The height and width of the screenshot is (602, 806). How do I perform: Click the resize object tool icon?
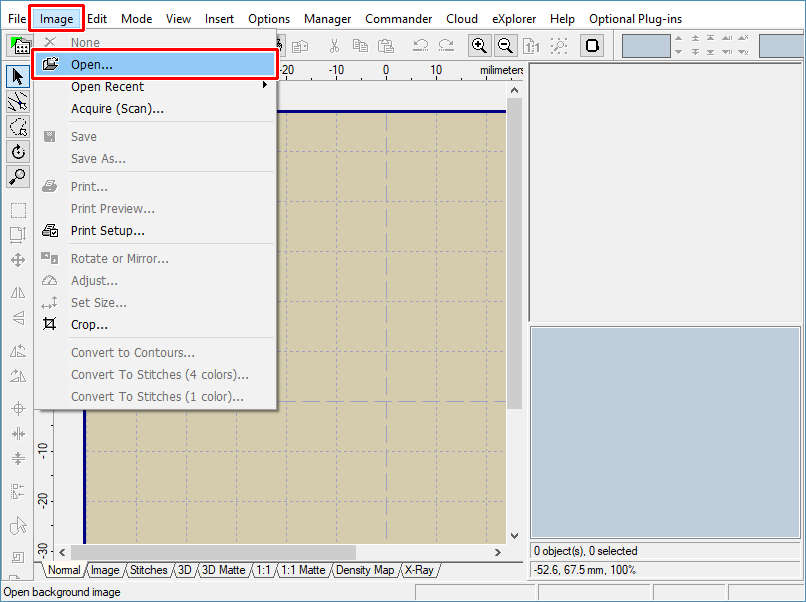point(18,235)
